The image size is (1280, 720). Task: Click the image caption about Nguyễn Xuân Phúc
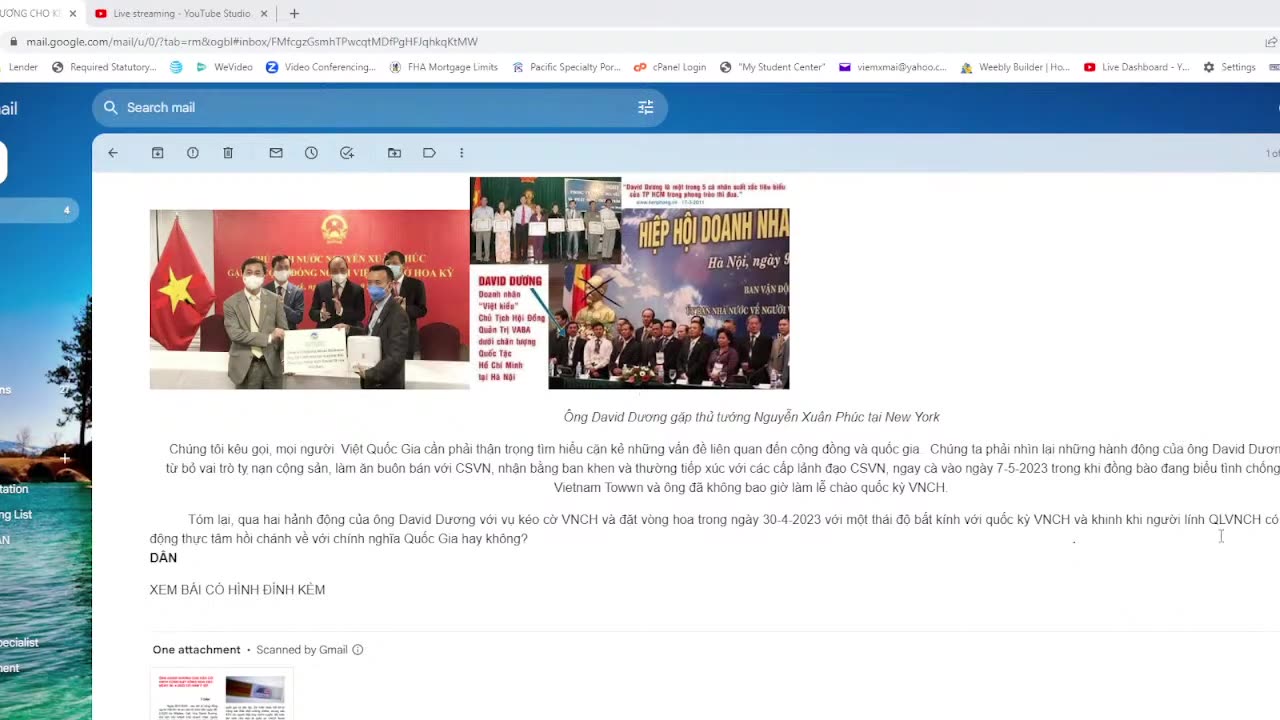click(751, 417)
